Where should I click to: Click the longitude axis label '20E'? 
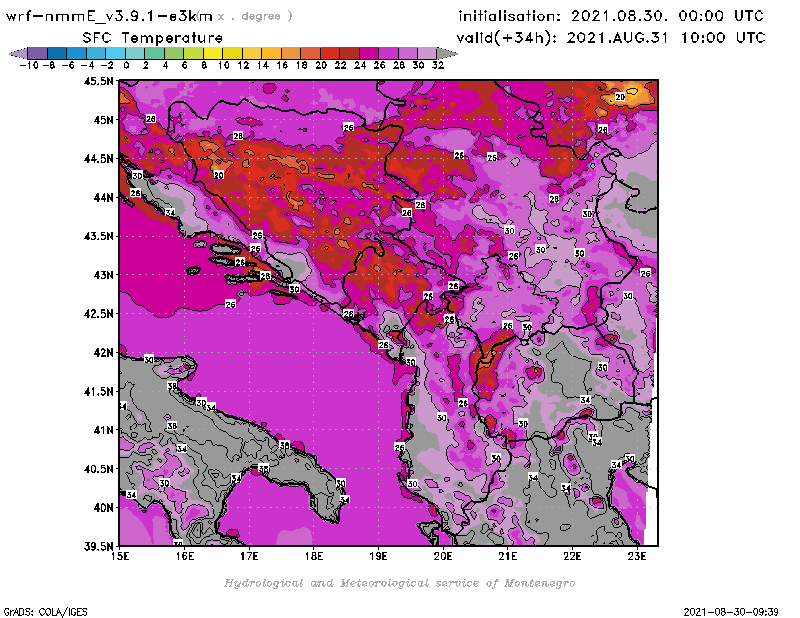[443, 556]
